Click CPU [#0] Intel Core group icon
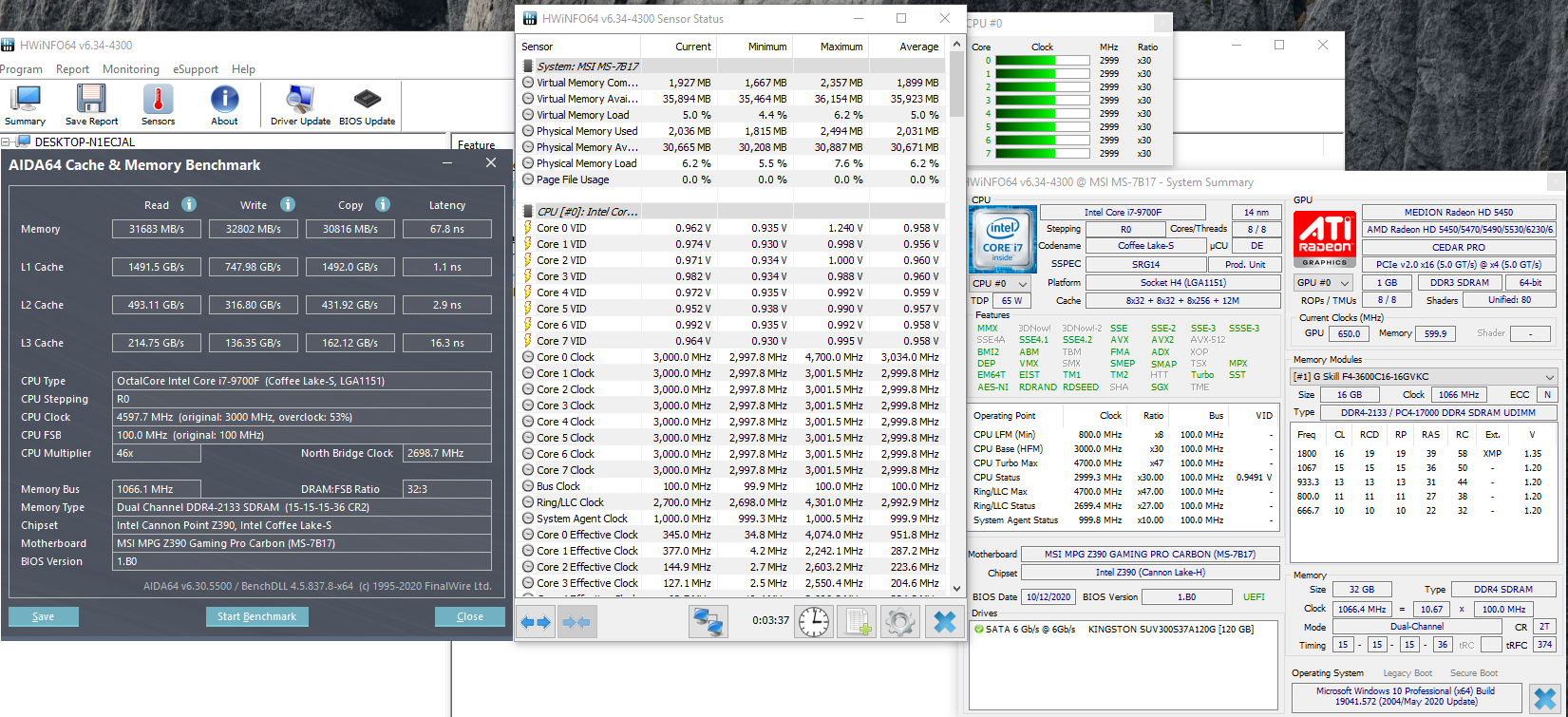 point(528,212)
